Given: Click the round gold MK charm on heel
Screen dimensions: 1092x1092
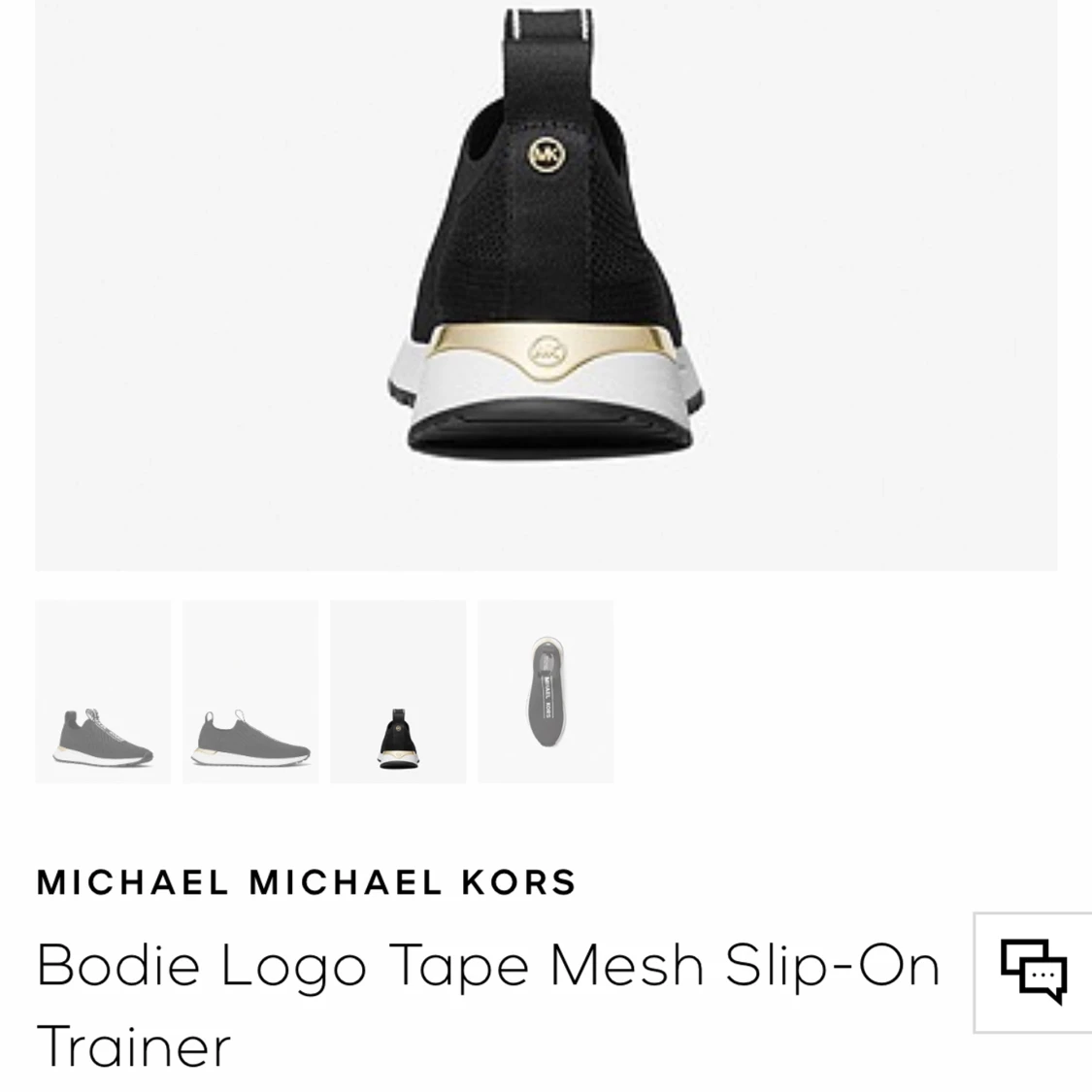Looking at the screenshot, I should pos(547,154).
